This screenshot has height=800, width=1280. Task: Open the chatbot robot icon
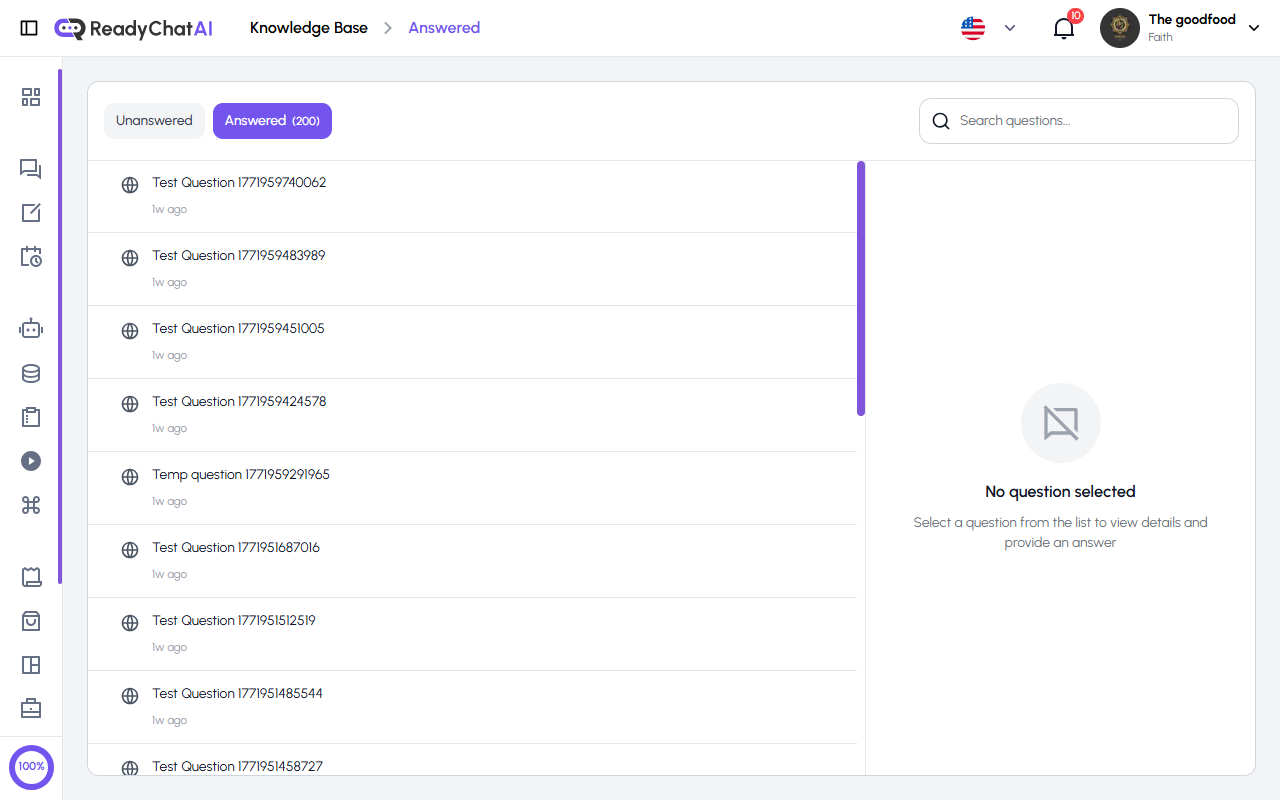[30, 328]
